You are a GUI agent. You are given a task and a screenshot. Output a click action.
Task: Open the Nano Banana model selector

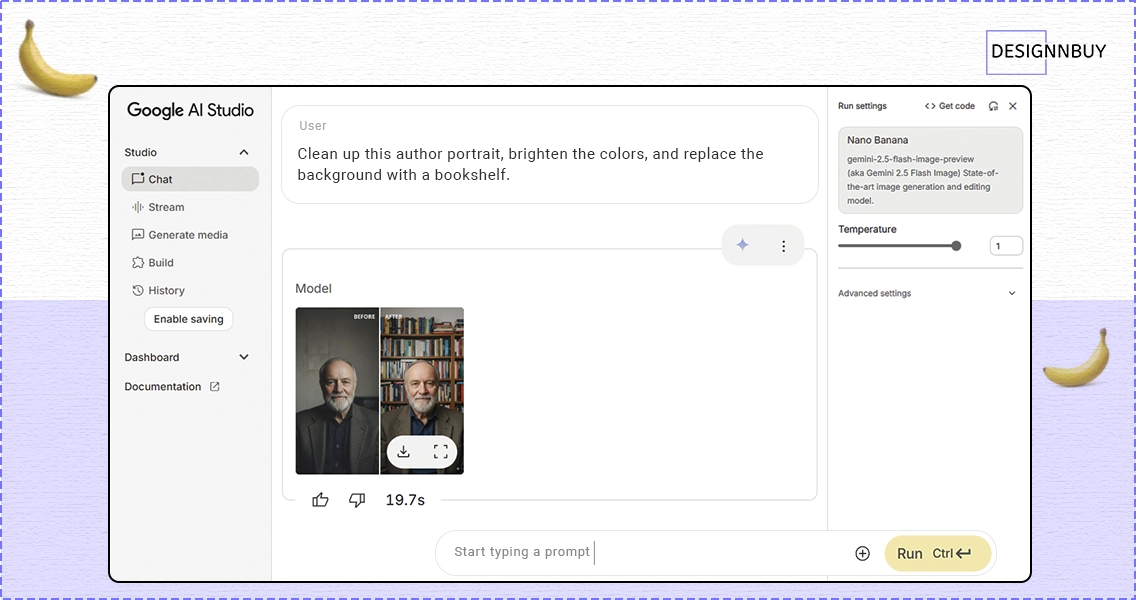pos(930,170)
